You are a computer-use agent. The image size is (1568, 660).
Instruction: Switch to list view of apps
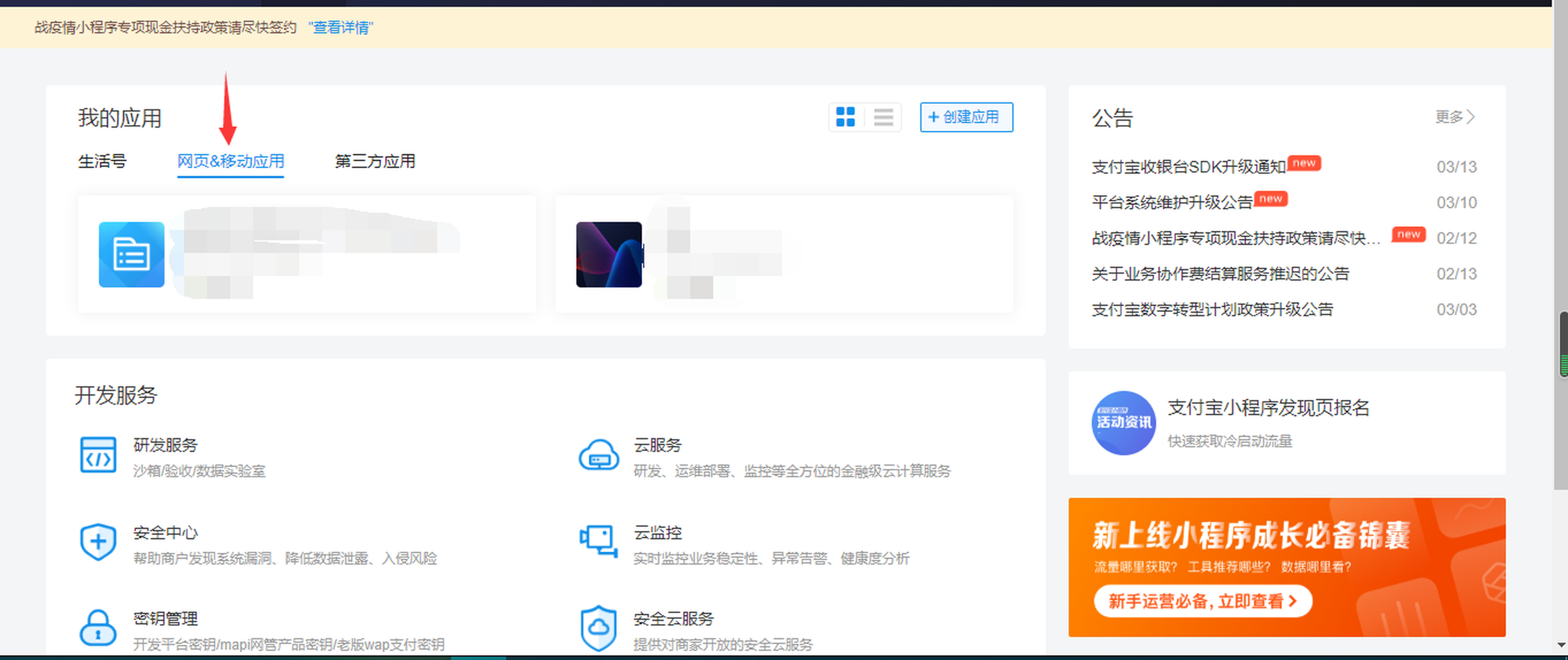tap(883, 117)
